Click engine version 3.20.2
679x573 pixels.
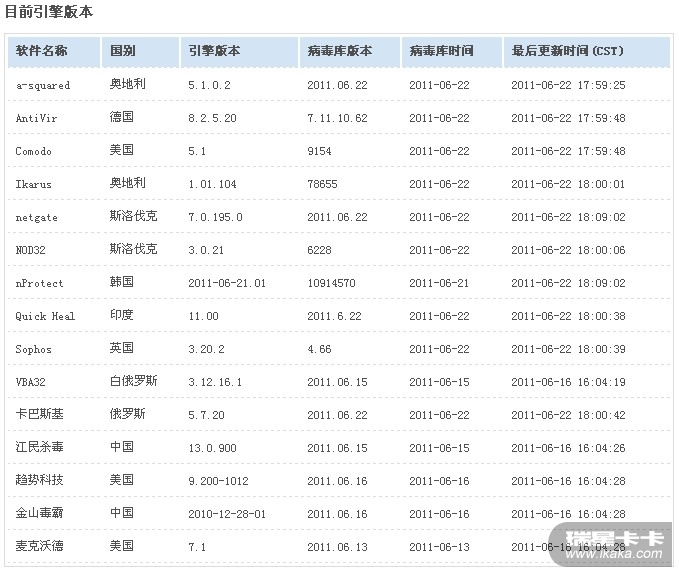click(x=207, y=349)
